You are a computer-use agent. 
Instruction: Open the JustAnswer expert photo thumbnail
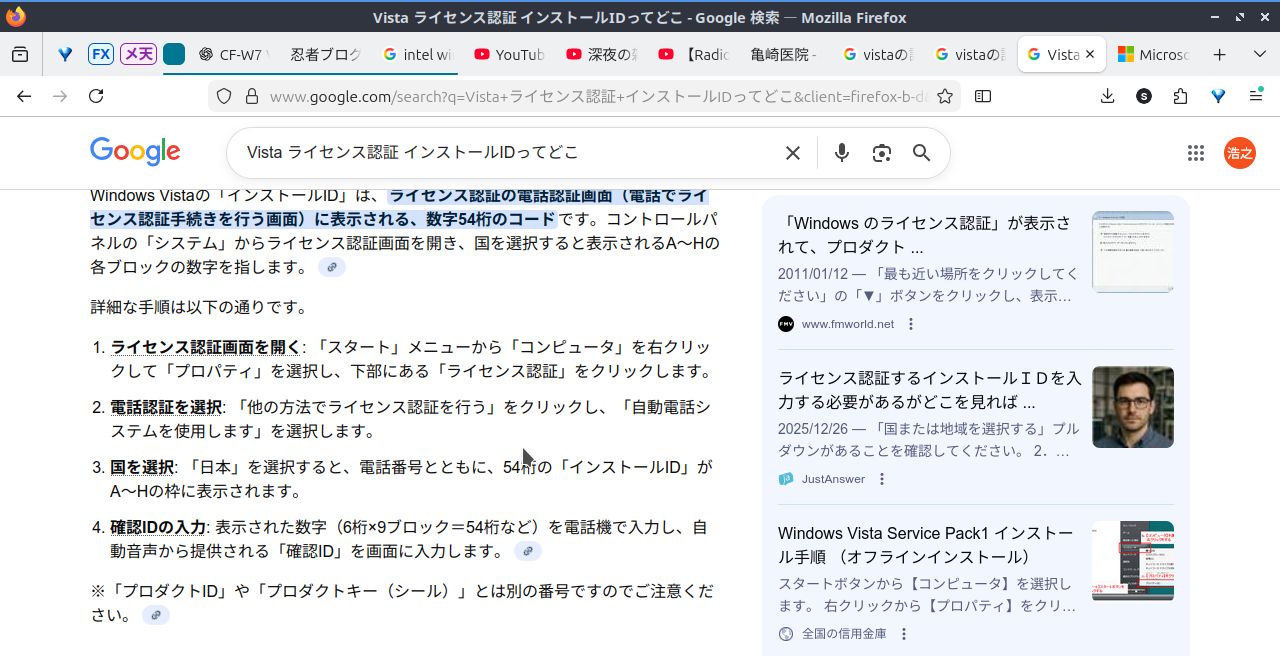click(x=1133, y=407)
